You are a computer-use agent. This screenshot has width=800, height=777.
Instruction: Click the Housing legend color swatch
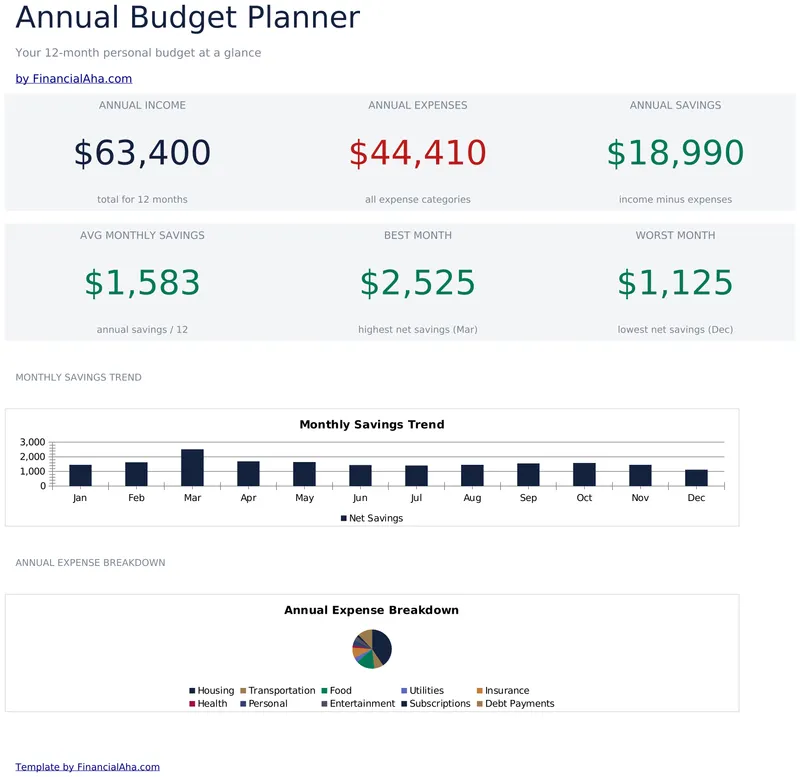192,691
